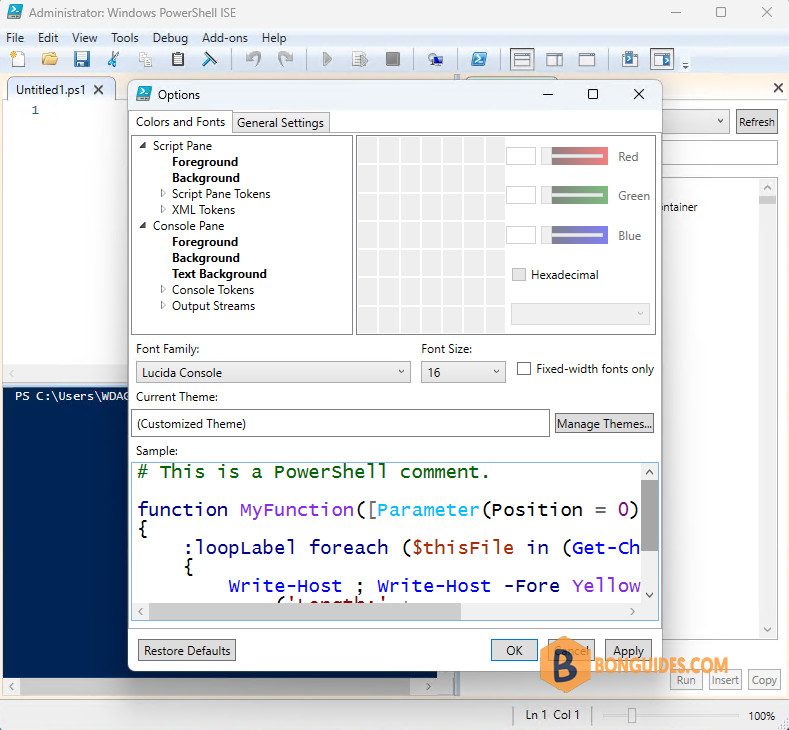Start PowerShell.exe from the blue console icon
The height and width of the screenshot is (730, 789).
[x=479, y=59]
